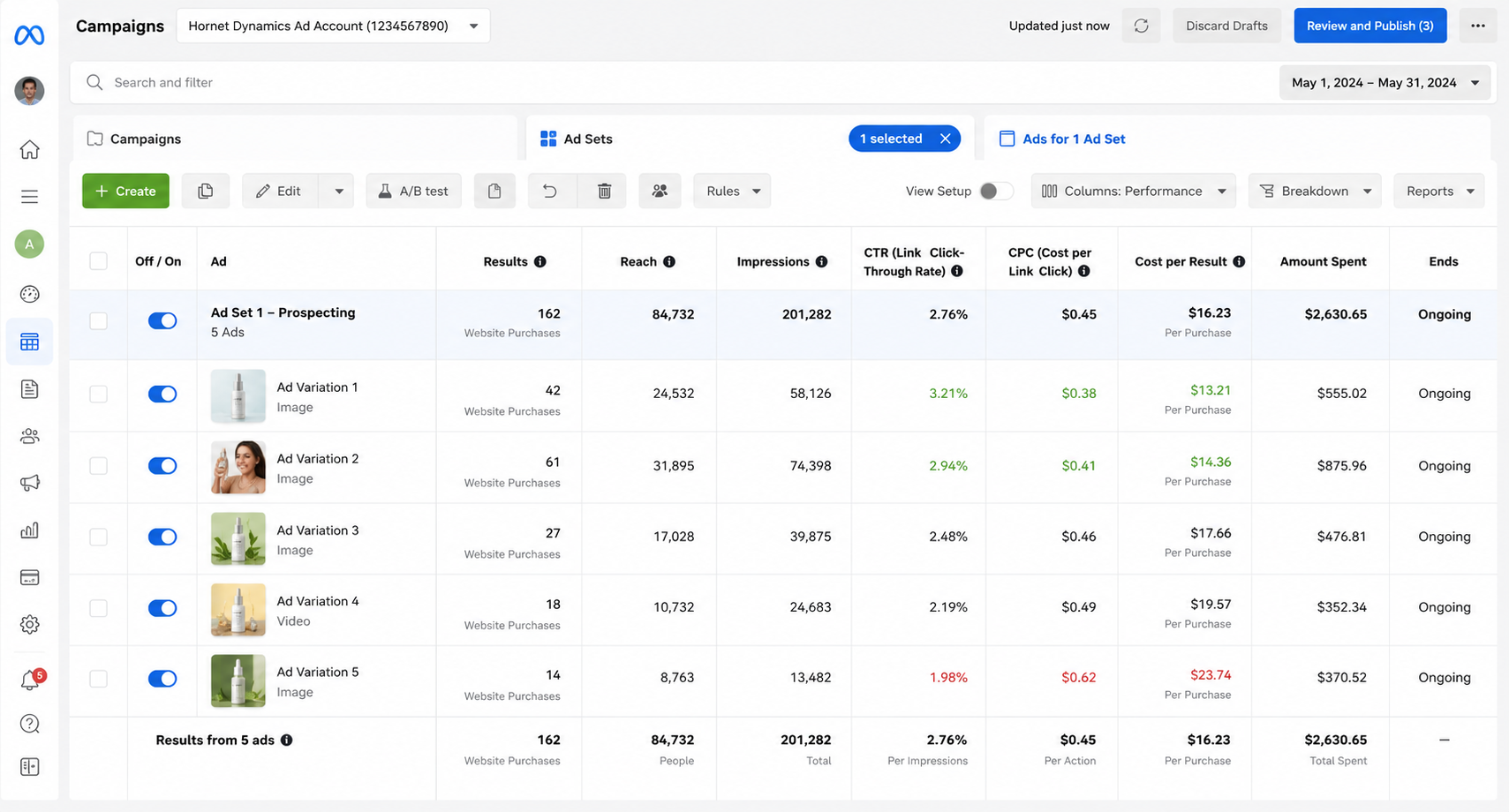Open the home icon in left sidebar

tap(29, 149)
